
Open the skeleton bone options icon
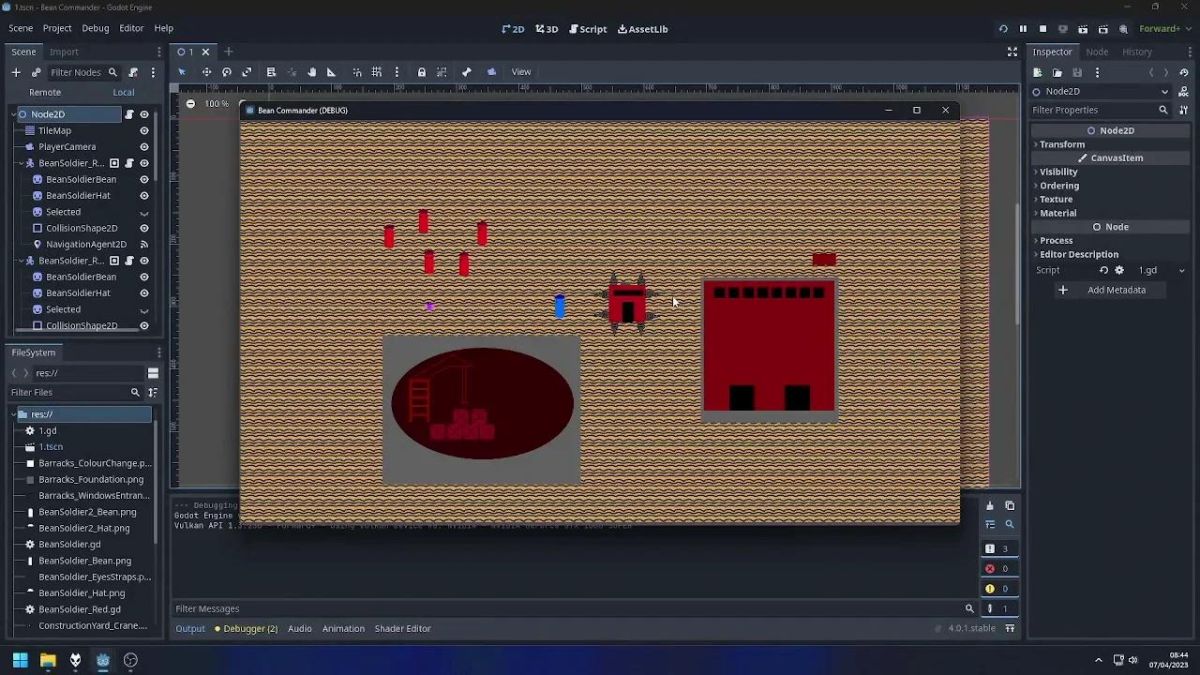(x=466, y=72)
